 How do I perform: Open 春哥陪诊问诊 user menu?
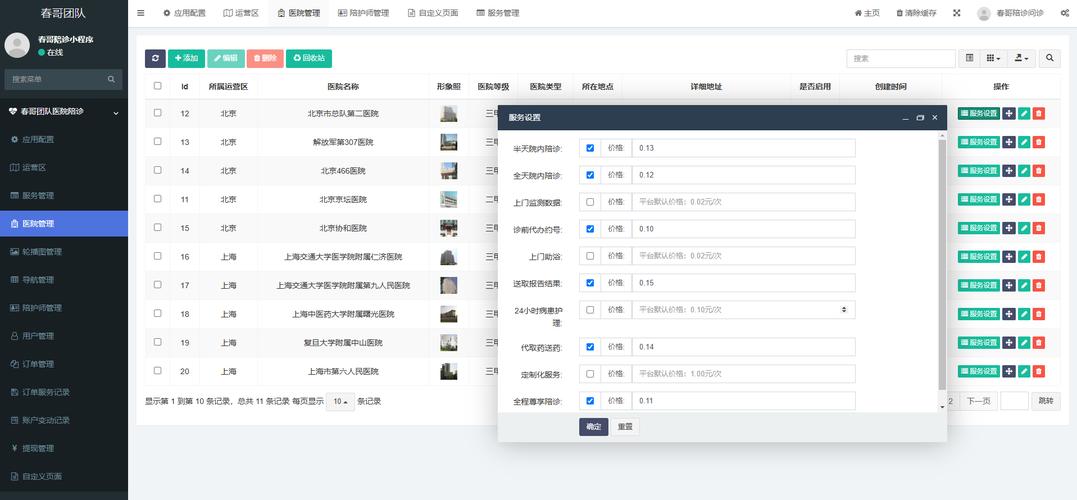tap(1010, 13)
